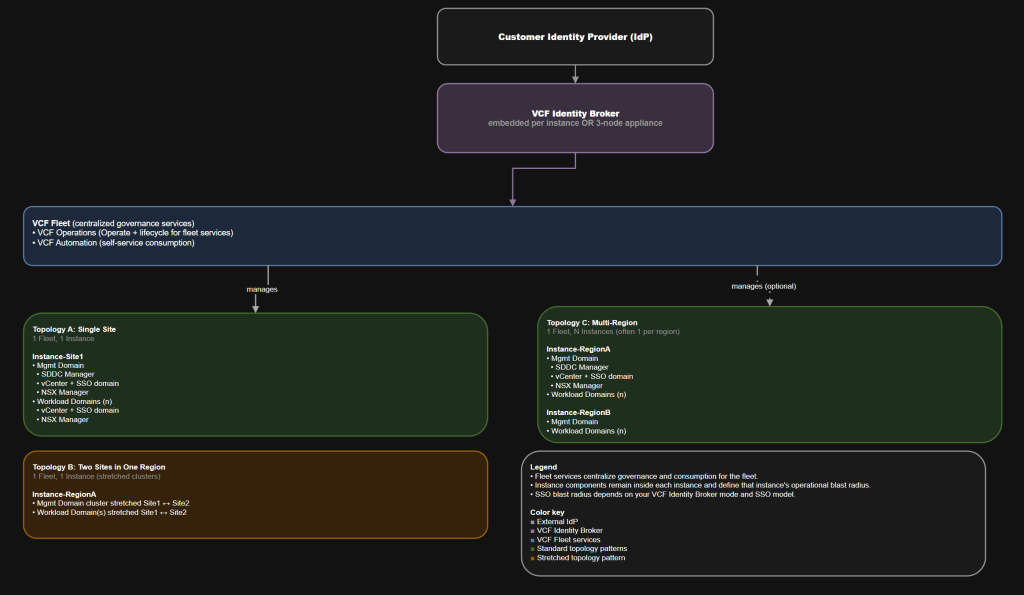Click the VCF Identity Broker purple key square

[532, 530]
